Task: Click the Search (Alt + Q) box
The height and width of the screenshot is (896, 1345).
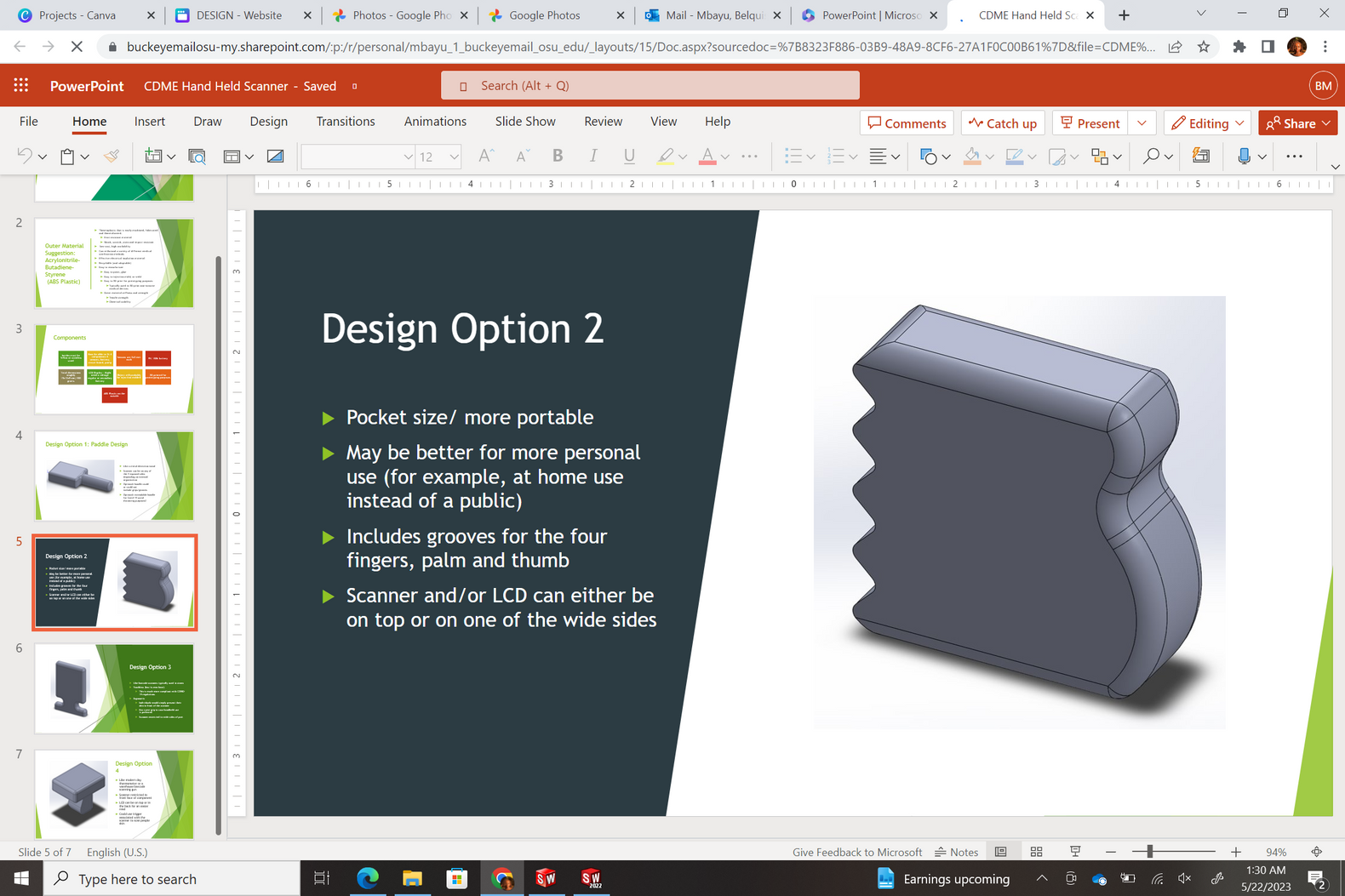Action: tap(650, 85)
